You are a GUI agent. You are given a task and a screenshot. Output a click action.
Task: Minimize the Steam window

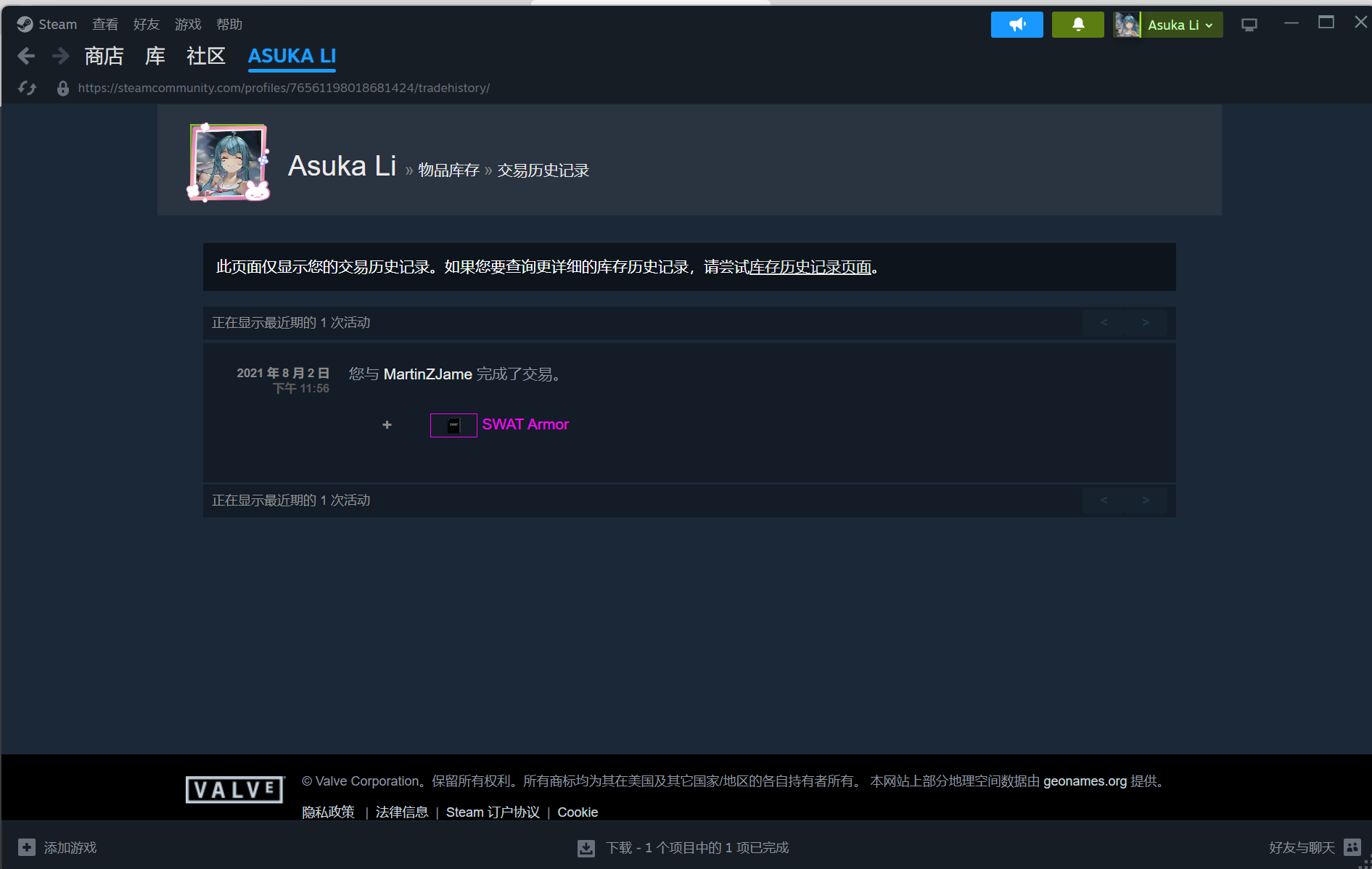point(1291,23)
